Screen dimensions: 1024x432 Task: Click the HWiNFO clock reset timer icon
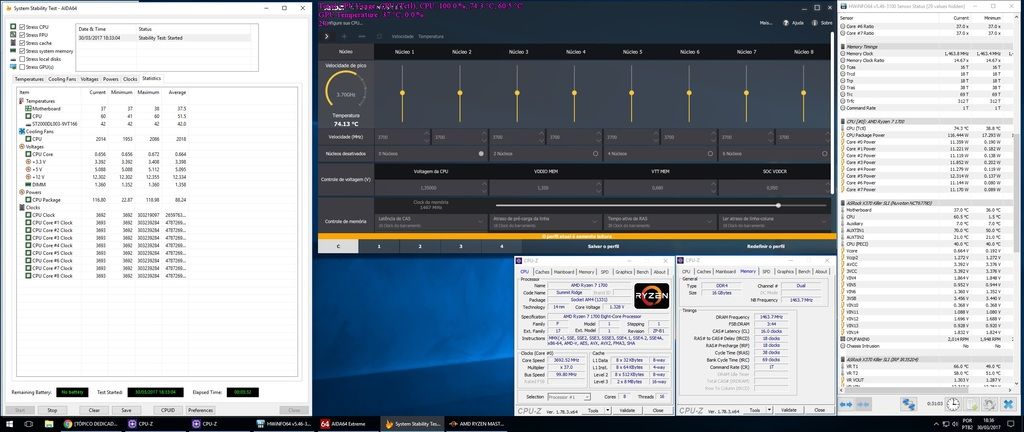[953, 405]
